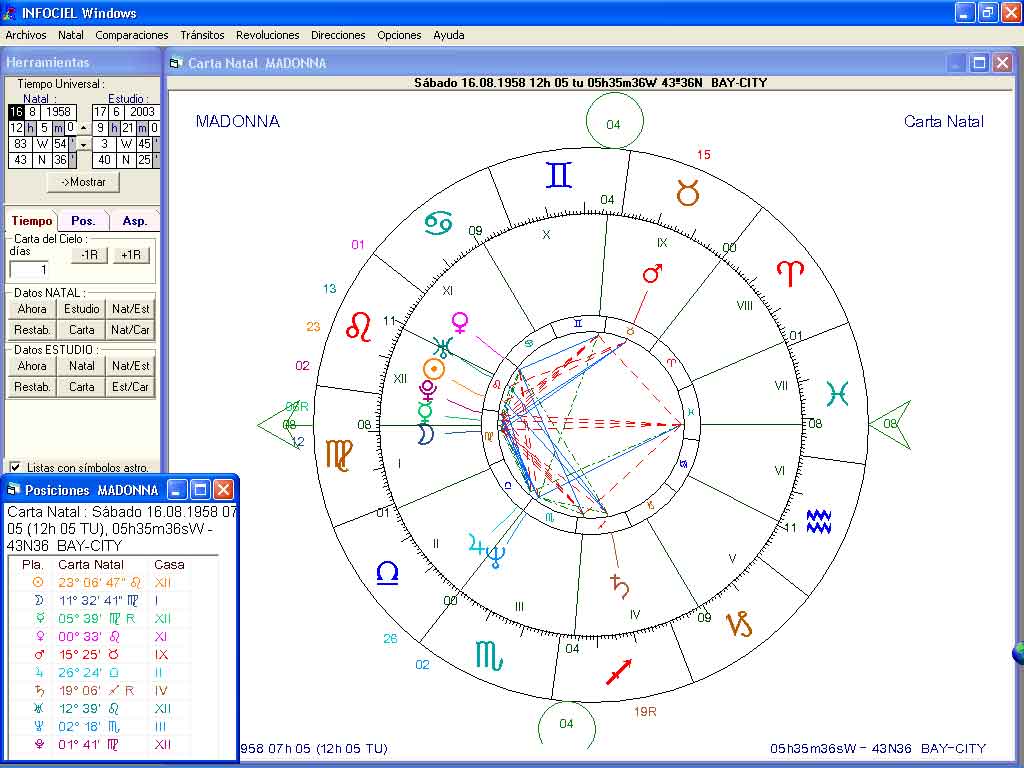Click the Ascendant arrow marker on left

[281, 425]
